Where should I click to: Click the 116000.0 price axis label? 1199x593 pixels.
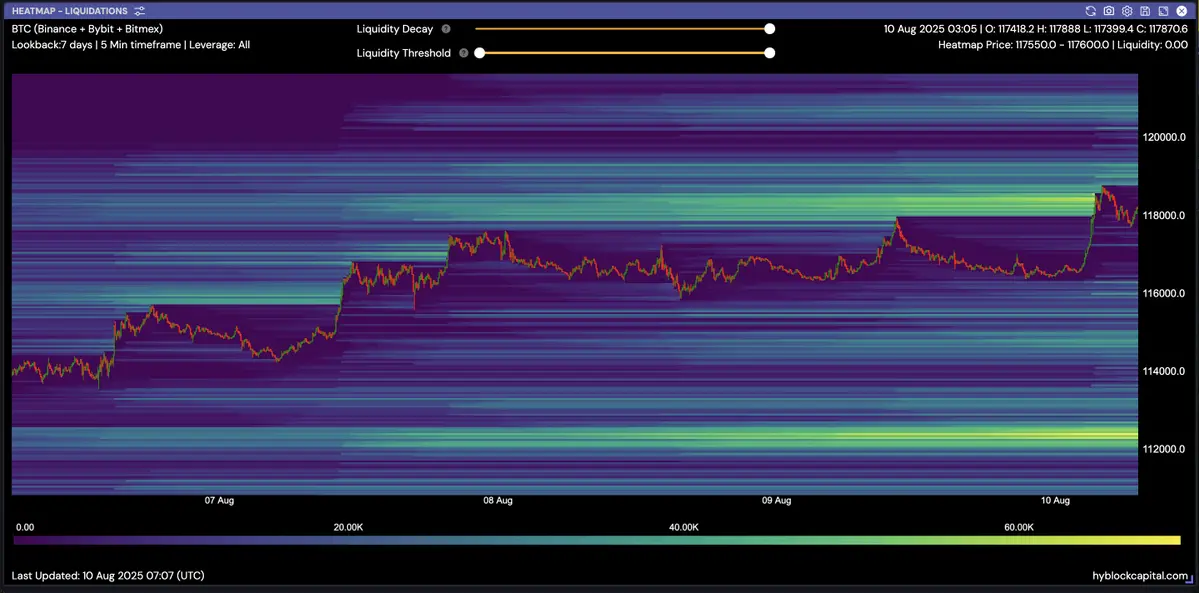pyautogui.click(x=1163, y=294)
